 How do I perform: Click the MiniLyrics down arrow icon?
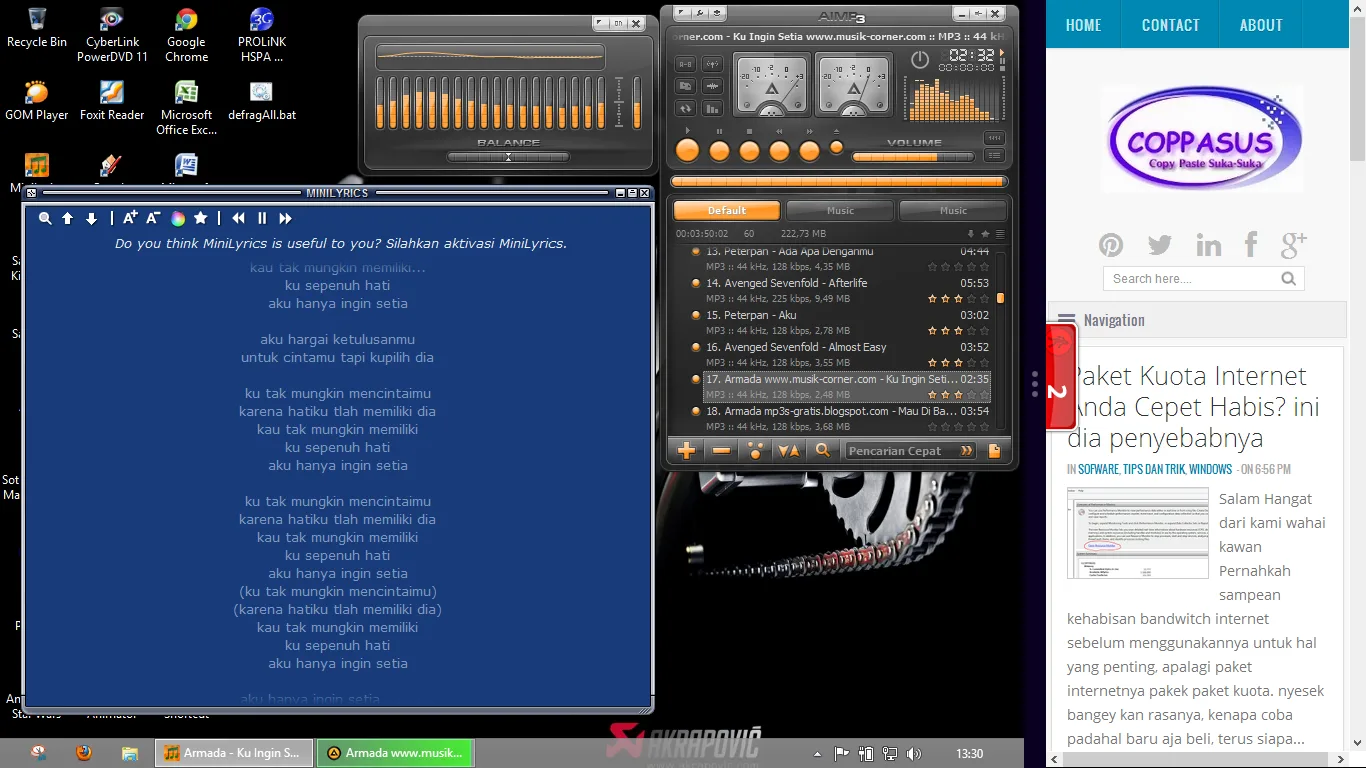click(91, 218)
